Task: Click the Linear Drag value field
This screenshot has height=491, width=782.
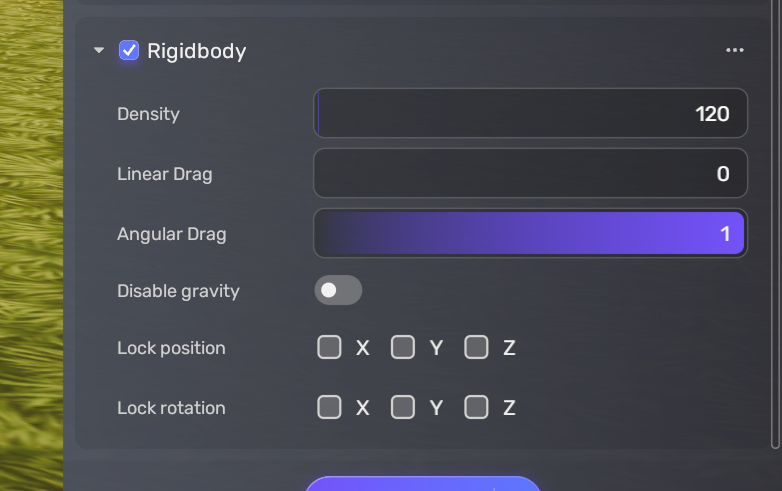Action: tap(530, 174)
